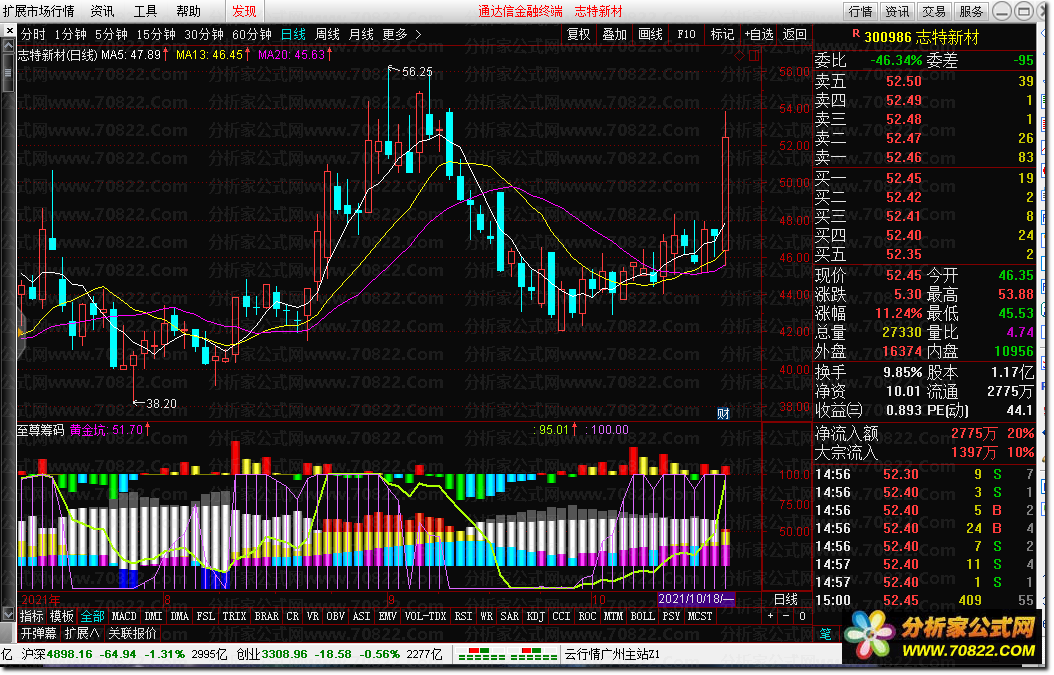Select the 1分钟 period
1054x675 pixels.
(x=71, y=34)
